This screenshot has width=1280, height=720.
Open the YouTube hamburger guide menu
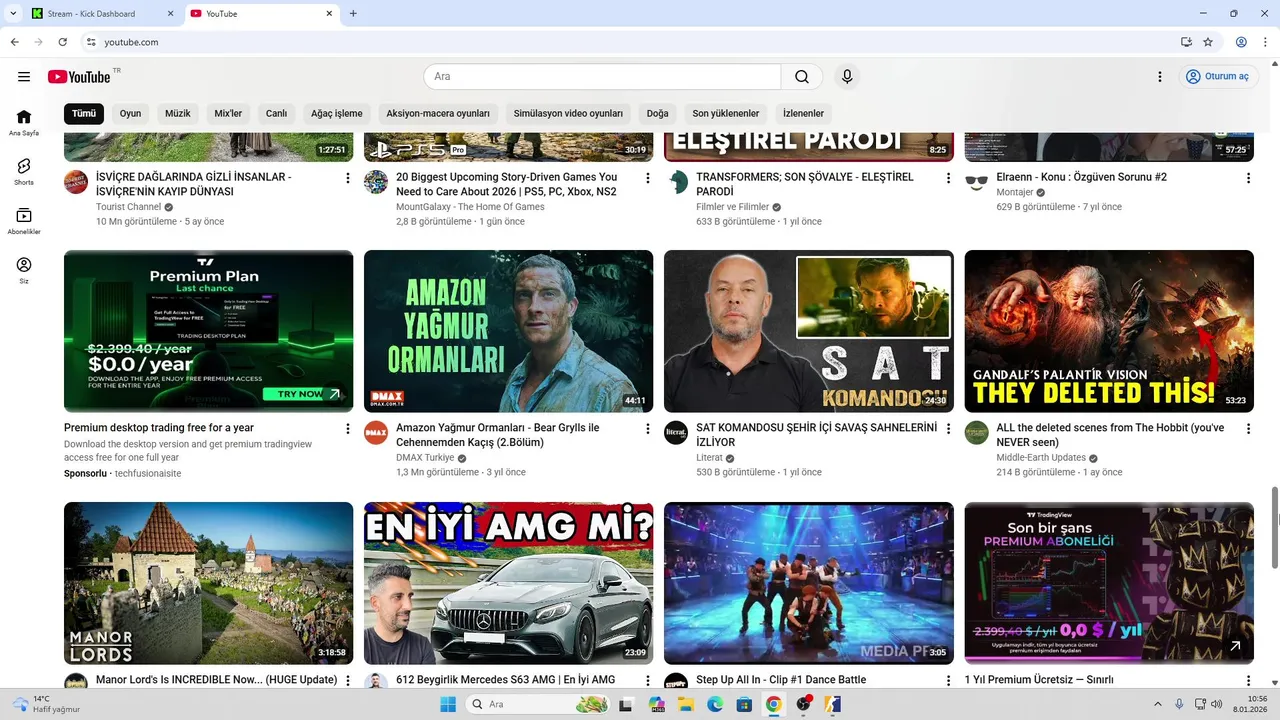[24, 77]
